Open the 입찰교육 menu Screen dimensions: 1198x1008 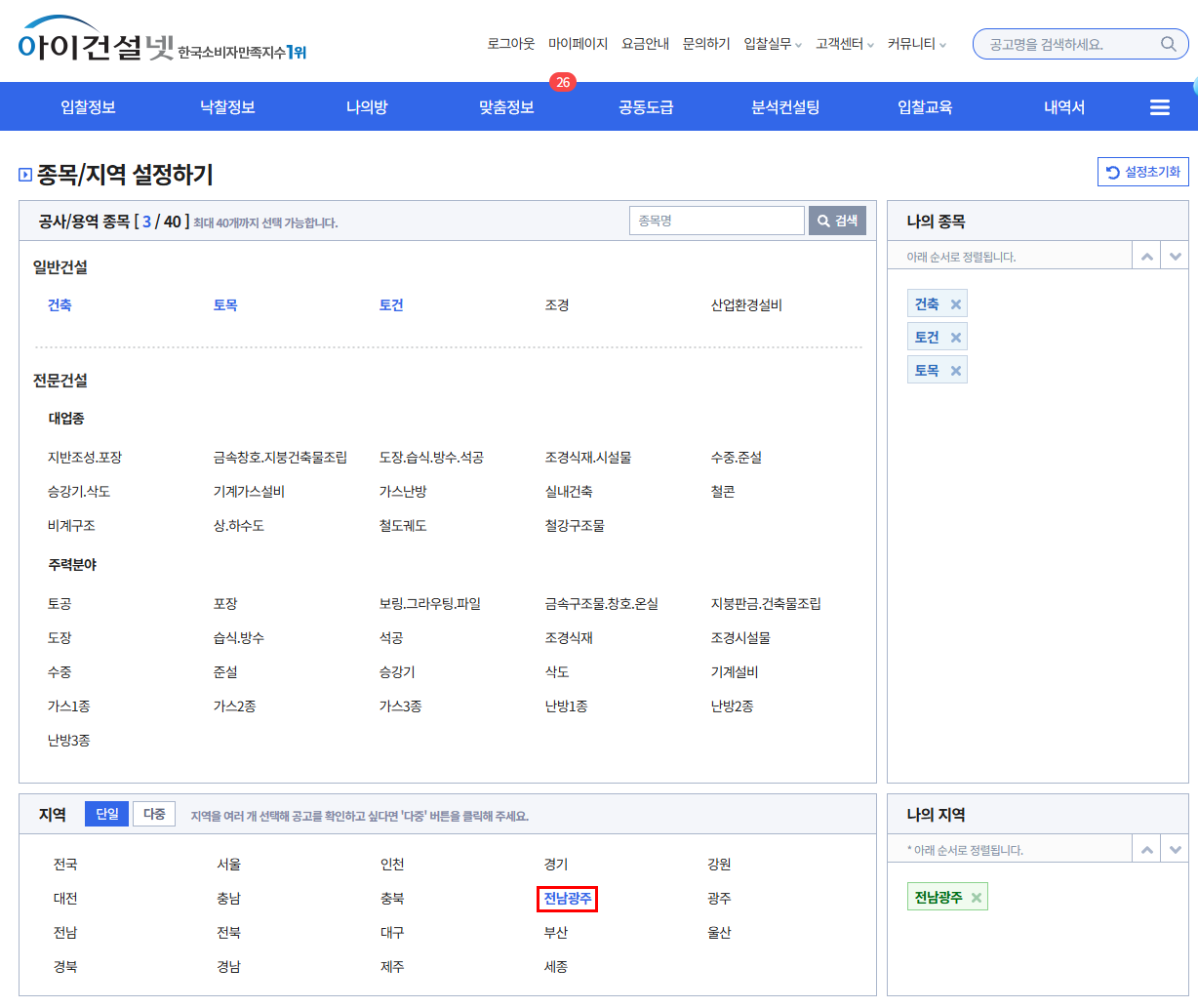click(x=925, y=107)
